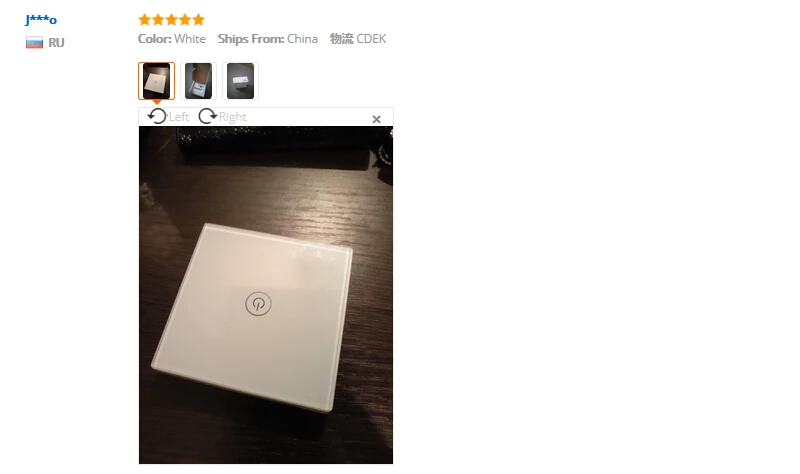
Task: Click the power symbol on the switch photo
Action: tap(258, 304)
